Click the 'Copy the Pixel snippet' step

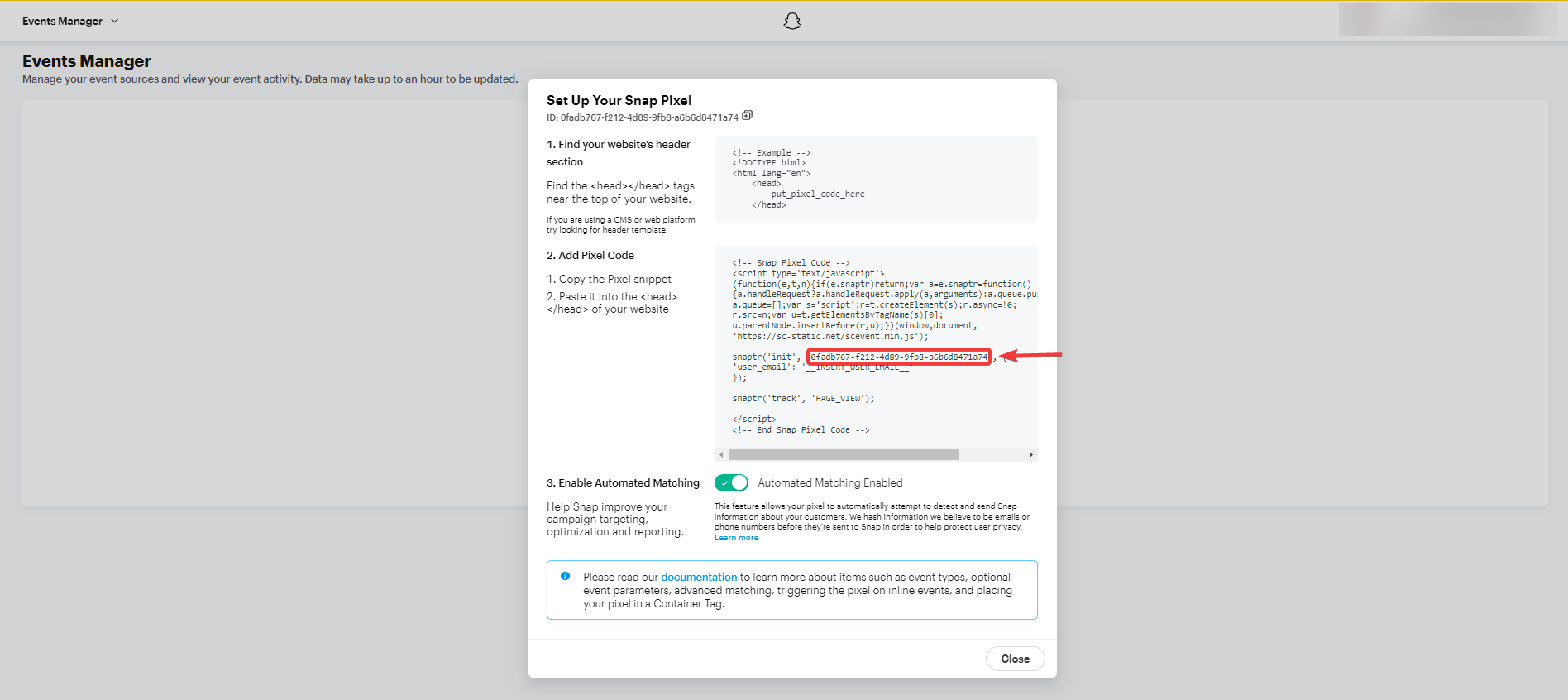click(x=609, y=279)
